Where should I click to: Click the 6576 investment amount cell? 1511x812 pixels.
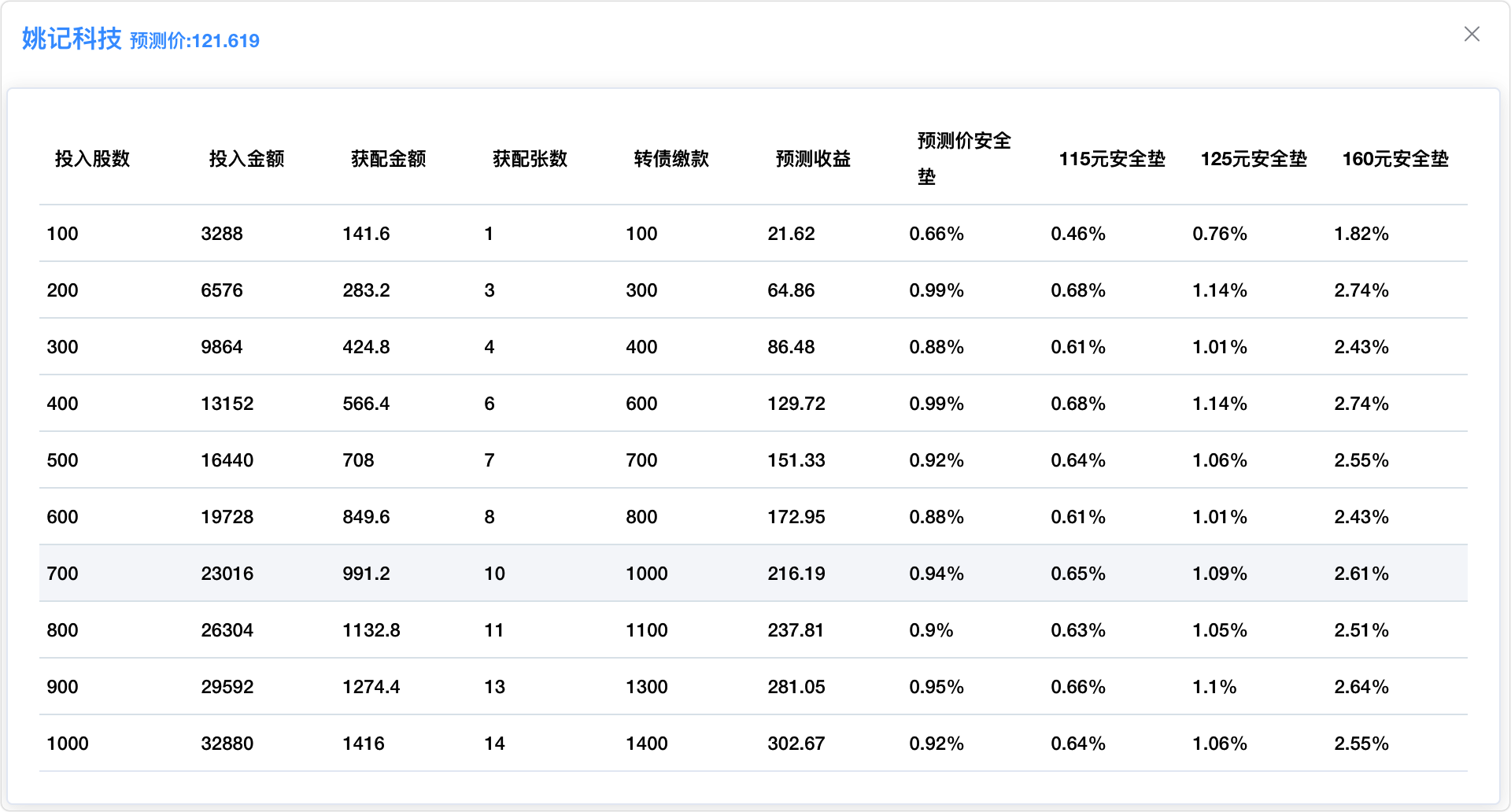point(222,290)
